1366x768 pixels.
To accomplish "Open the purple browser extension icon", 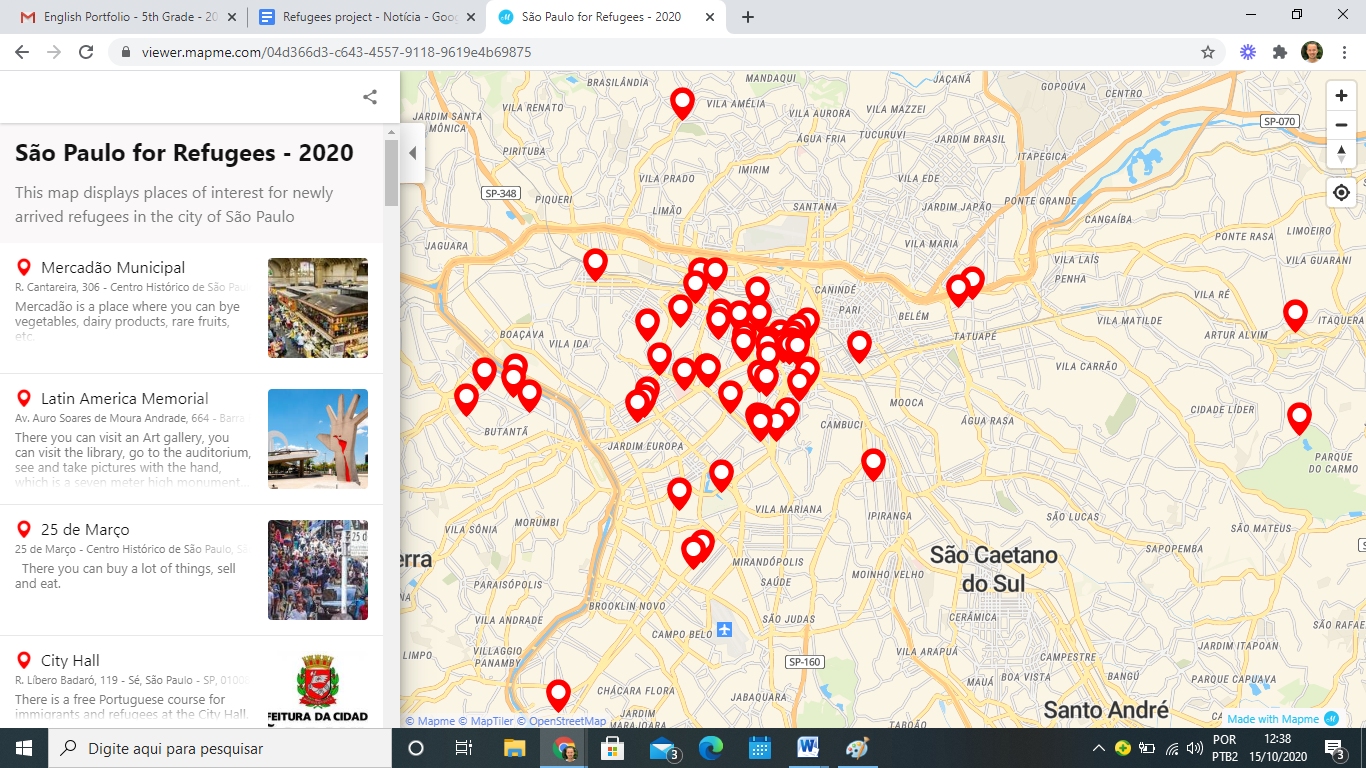I will click(x=1248, y=52).
